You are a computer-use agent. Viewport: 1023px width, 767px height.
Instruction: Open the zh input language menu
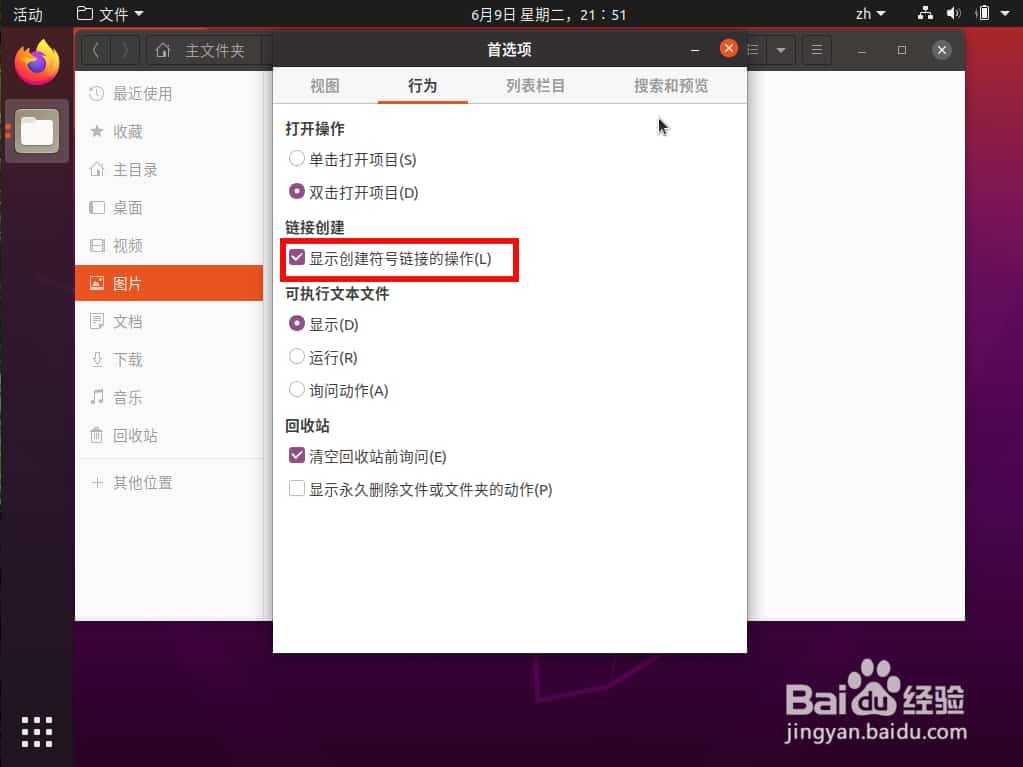(x=869, y=13)
